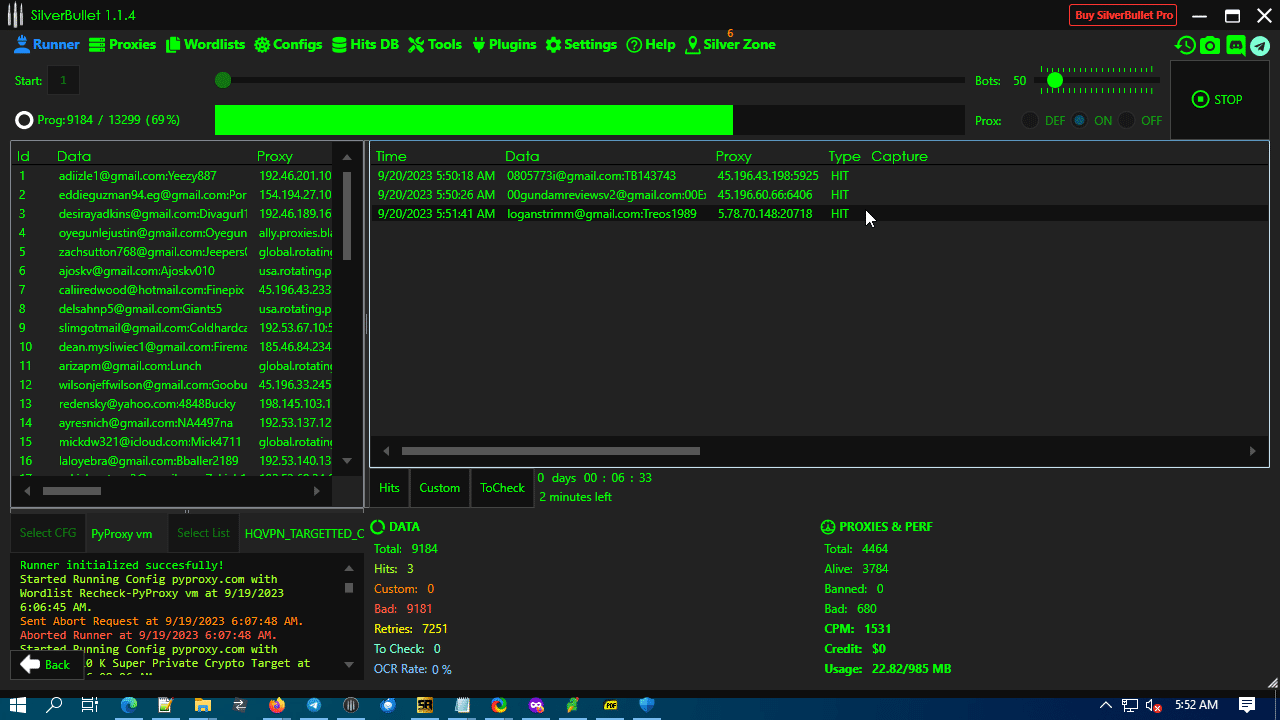Click the data list scroll-right arrow
Screen dimensions: 1280x720
[317, 491]
